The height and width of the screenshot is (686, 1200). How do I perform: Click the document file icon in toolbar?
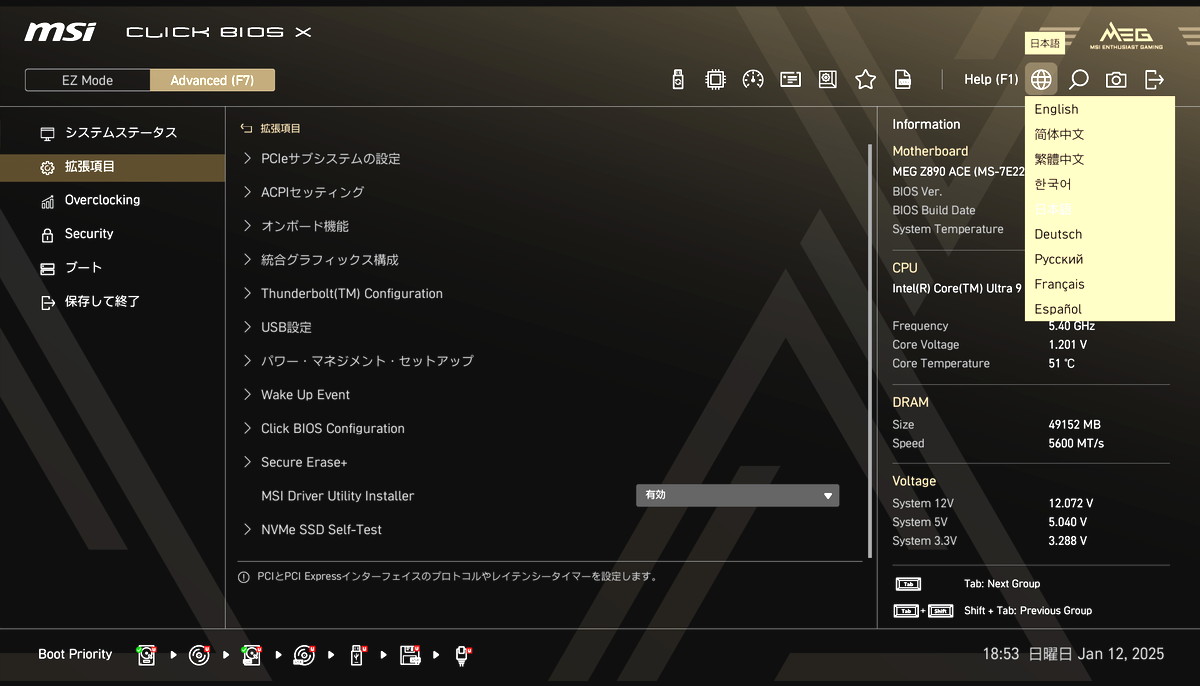tap(903, 80)
